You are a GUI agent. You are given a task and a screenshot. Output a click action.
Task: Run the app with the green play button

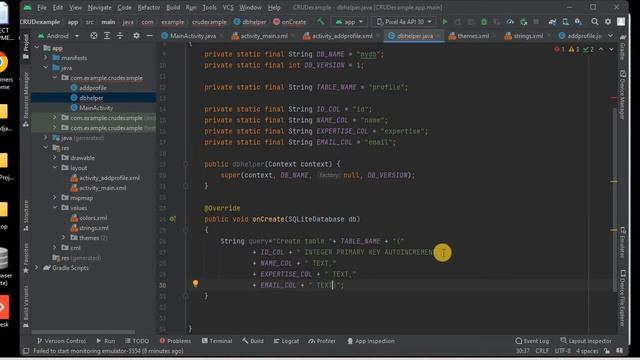[445, 22]
